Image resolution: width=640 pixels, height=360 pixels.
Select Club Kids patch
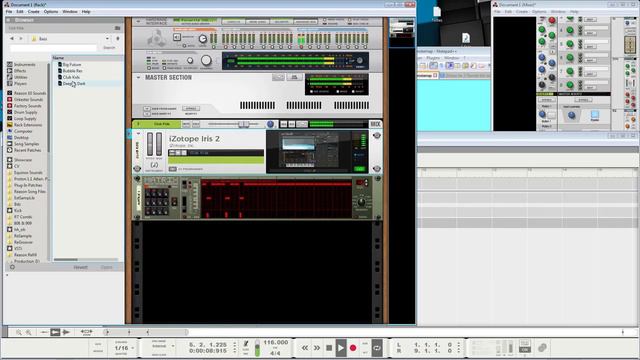click(71, 77)
